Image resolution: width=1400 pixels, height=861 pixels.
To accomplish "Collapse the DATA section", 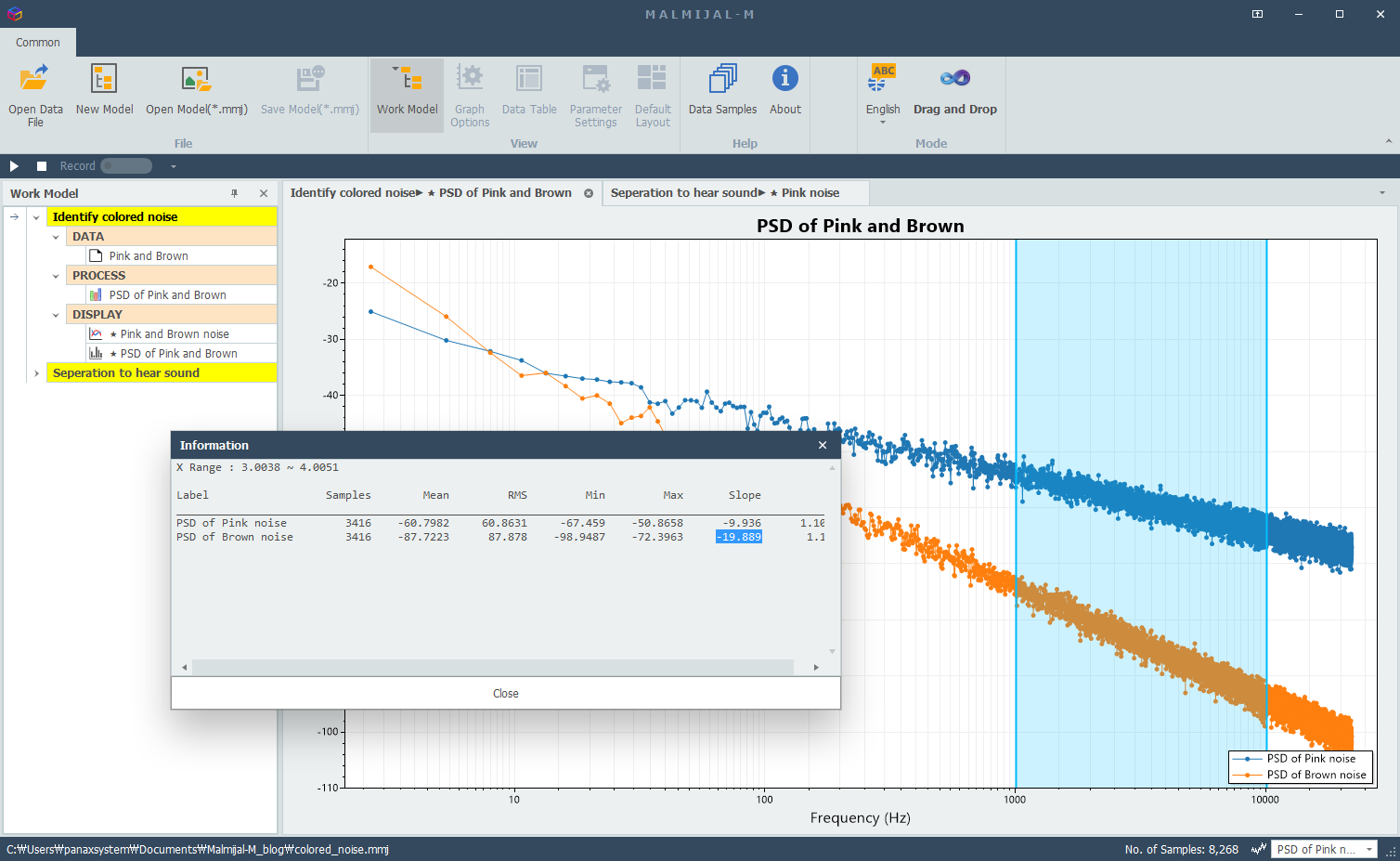I will [56, 237].
